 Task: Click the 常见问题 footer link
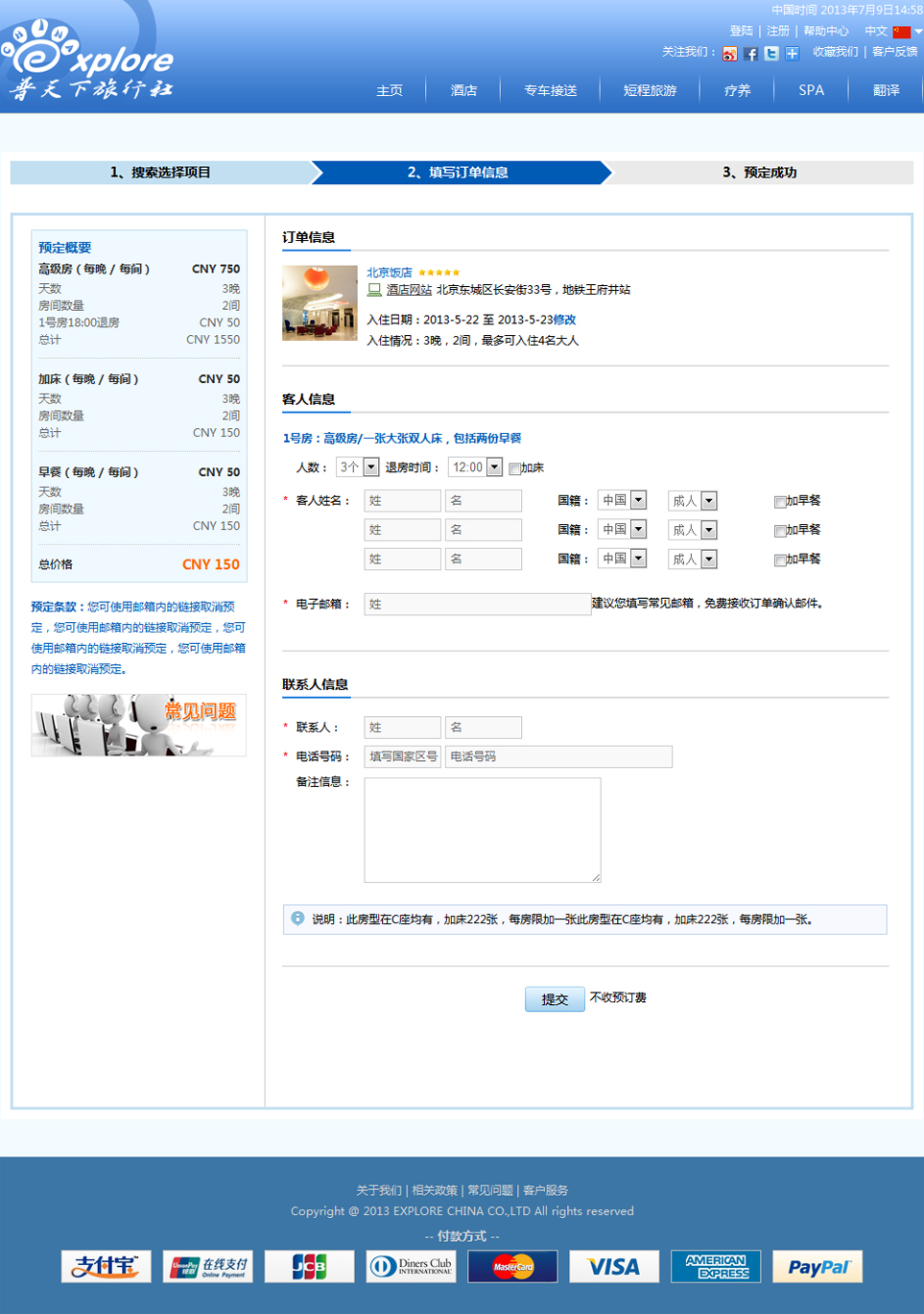490,1190
